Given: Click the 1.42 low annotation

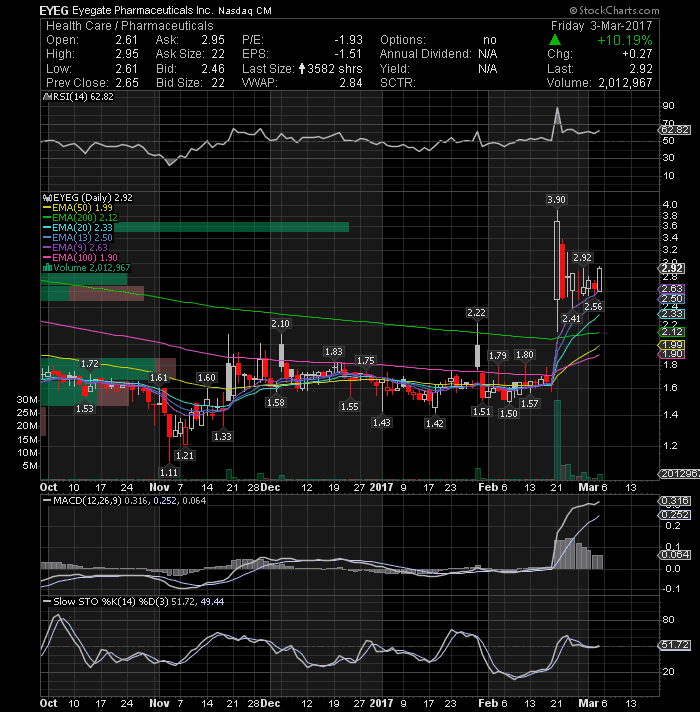Looking at the screenshot, I should pyautogui.click(x=435, y=423).
